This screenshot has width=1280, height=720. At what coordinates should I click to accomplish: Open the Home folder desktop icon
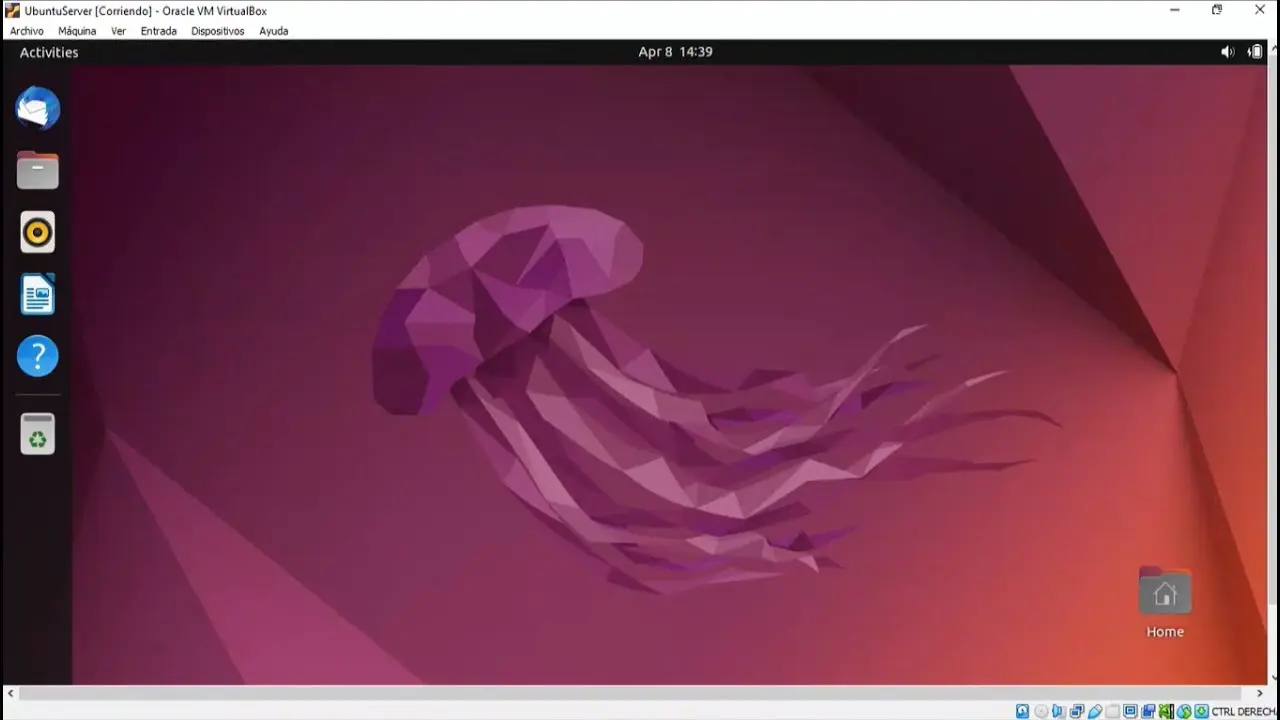(1165, 591)
